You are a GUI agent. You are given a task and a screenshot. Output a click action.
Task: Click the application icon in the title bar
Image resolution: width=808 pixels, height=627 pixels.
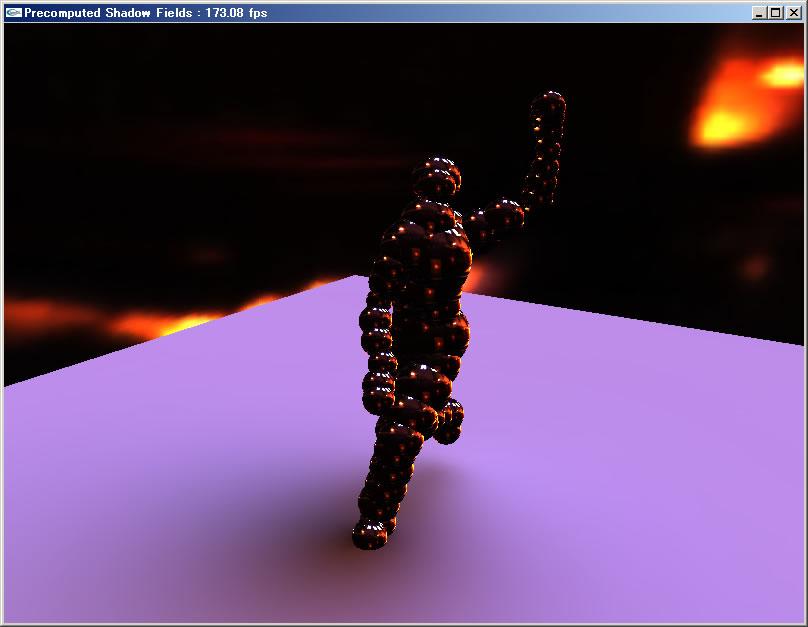pos(14,12)
